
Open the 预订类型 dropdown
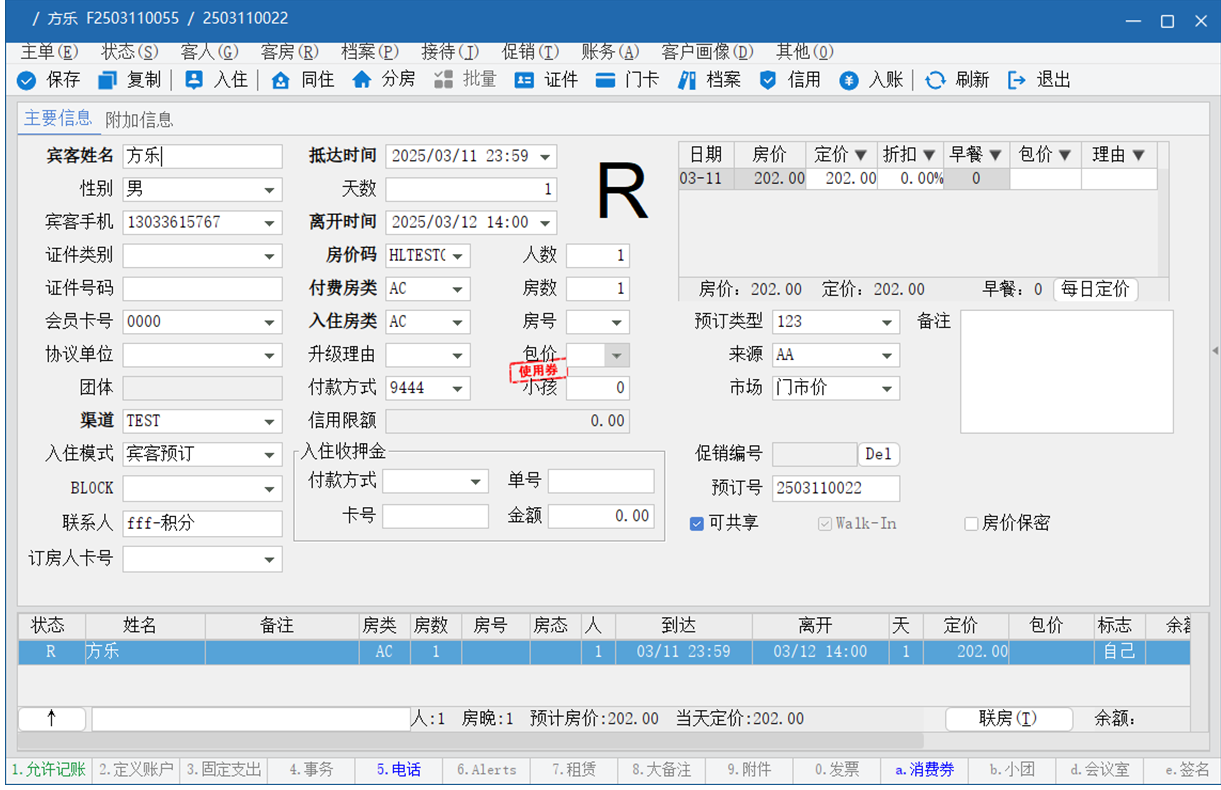(x=887, y=322)
